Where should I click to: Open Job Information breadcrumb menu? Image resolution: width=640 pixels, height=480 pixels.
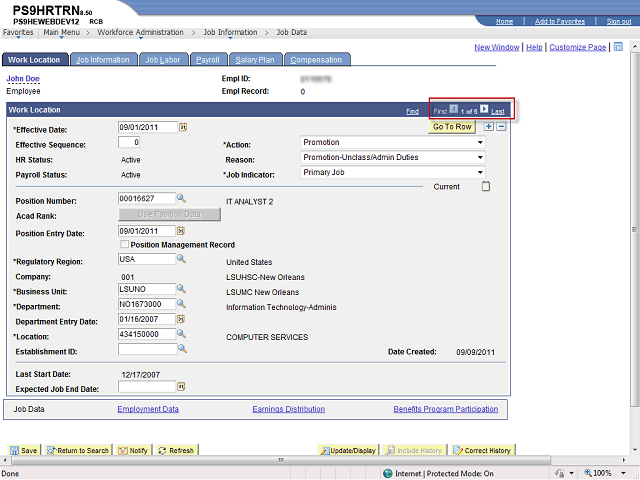[230, 33]
